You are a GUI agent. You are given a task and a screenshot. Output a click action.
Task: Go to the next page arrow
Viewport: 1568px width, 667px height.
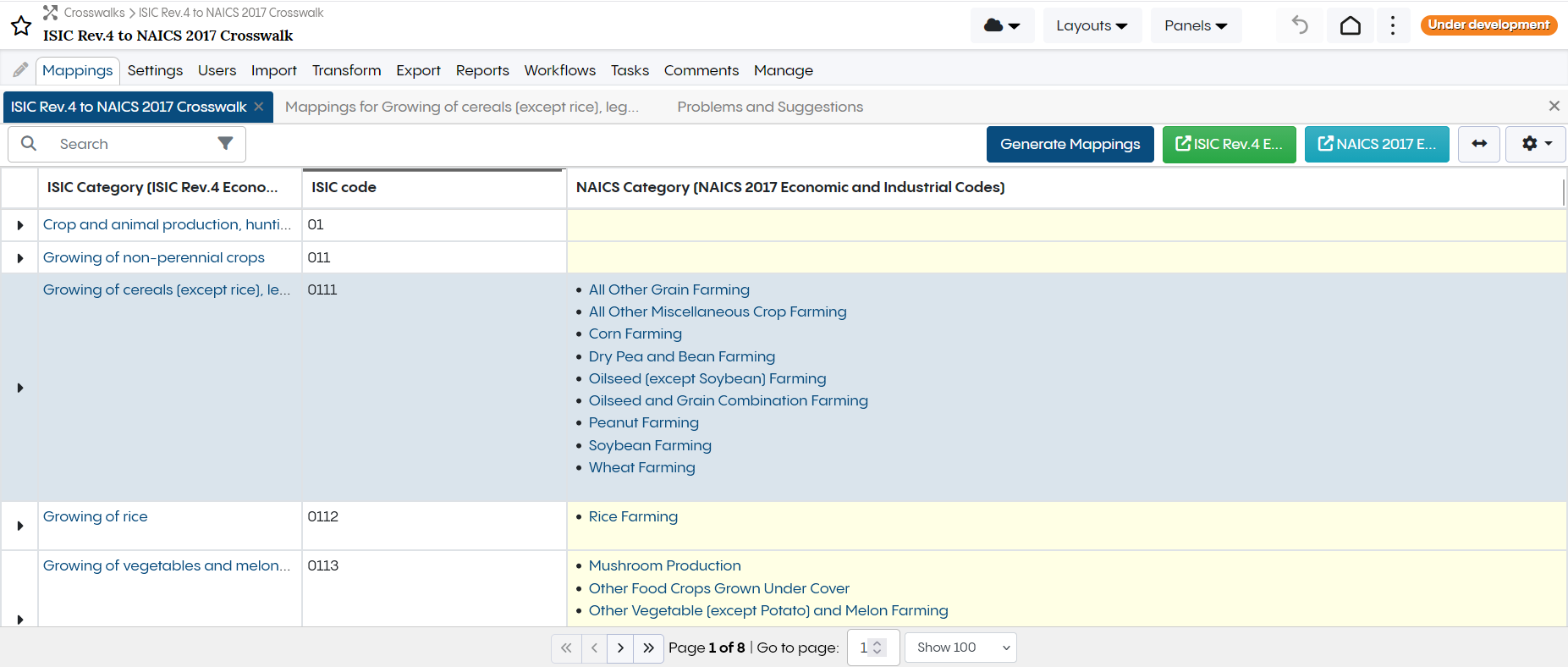(x=620, y=648)
